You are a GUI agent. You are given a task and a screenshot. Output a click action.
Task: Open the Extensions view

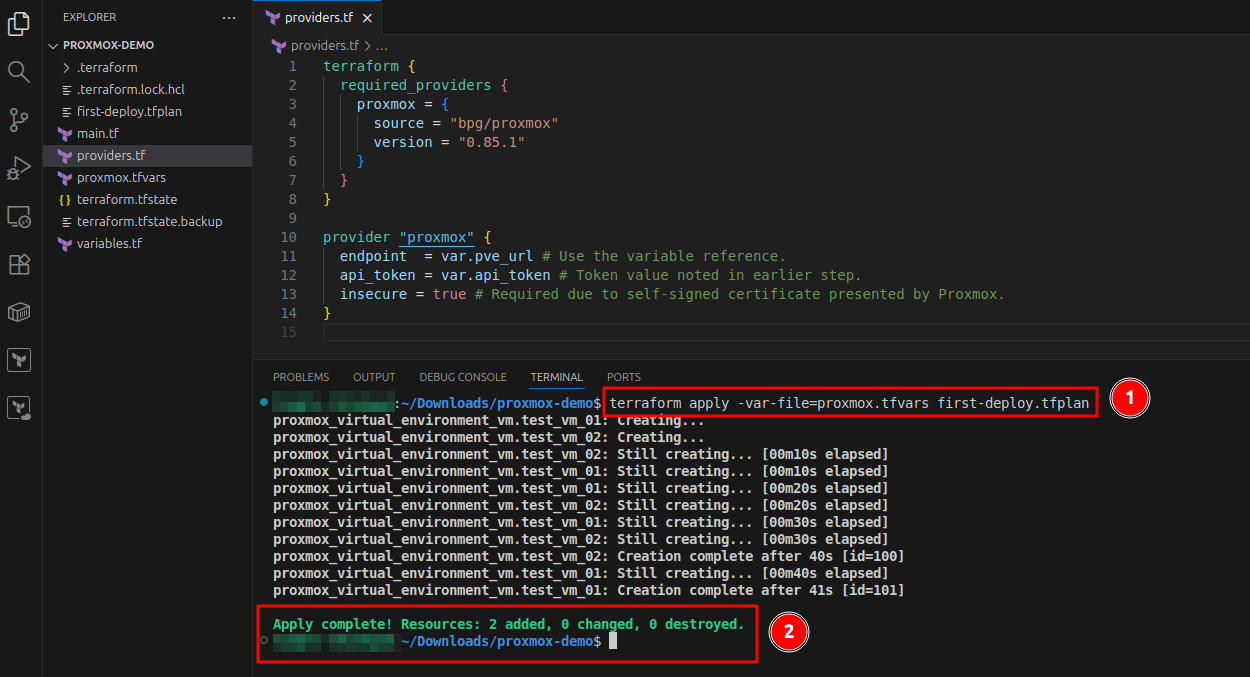point(20,264)
